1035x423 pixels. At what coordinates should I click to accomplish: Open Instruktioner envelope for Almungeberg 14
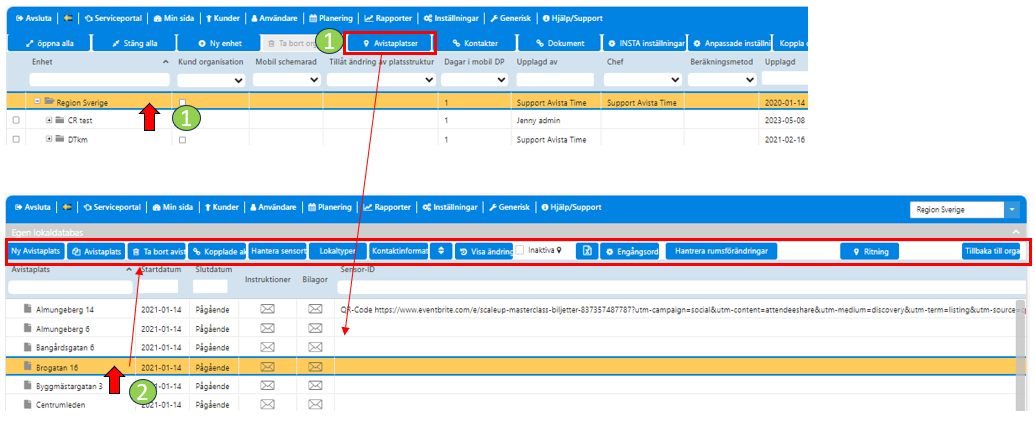click(x=267, y=309)
